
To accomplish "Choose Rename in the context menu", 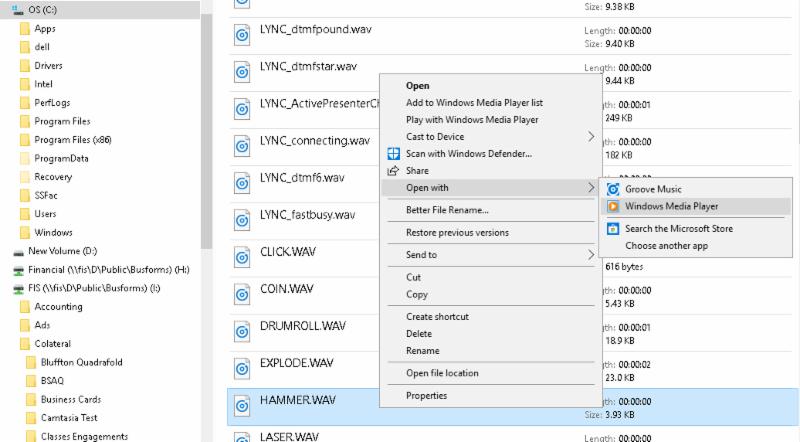I will 422,351.
